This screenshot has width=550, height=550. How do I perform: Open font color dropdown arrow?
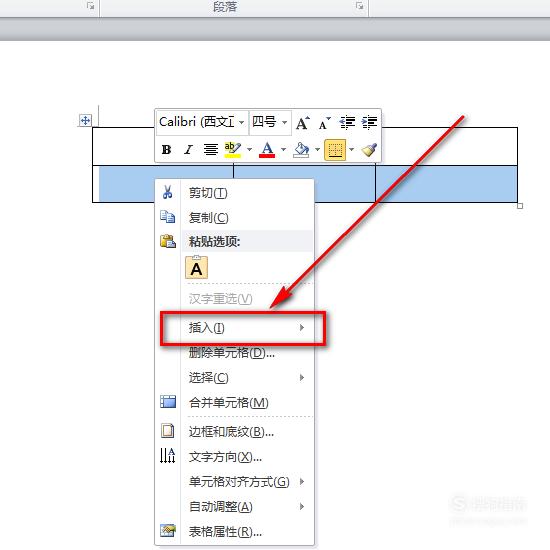[x=283, y=149]
